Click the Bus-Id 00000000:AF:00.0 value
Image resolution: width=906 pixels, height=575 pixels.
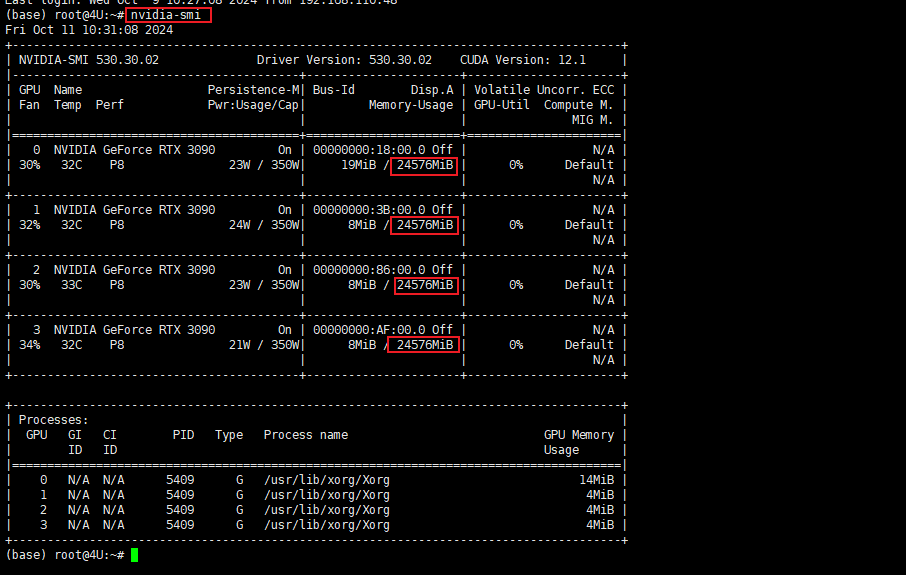pyautogui.click(x=369, y=330)
